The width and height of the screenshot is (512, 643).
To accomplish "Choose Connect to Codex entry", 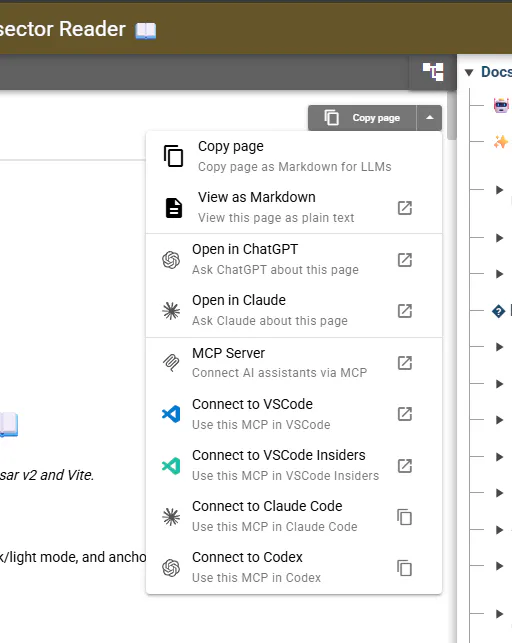I will click(x=294, y=568).
